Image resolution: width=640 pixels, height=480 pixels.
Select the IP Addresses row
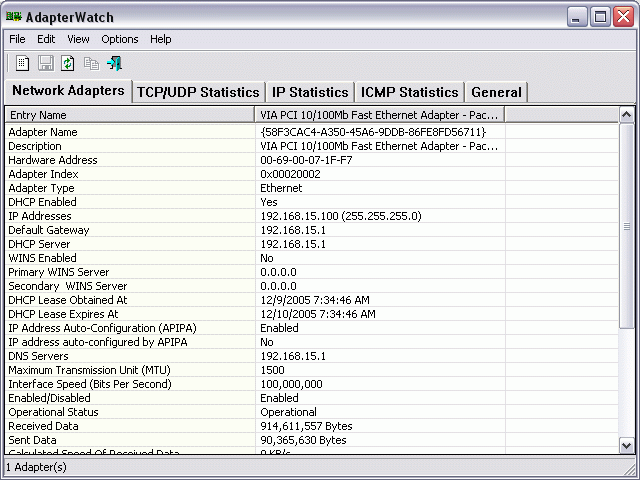(x=312, y=216)
